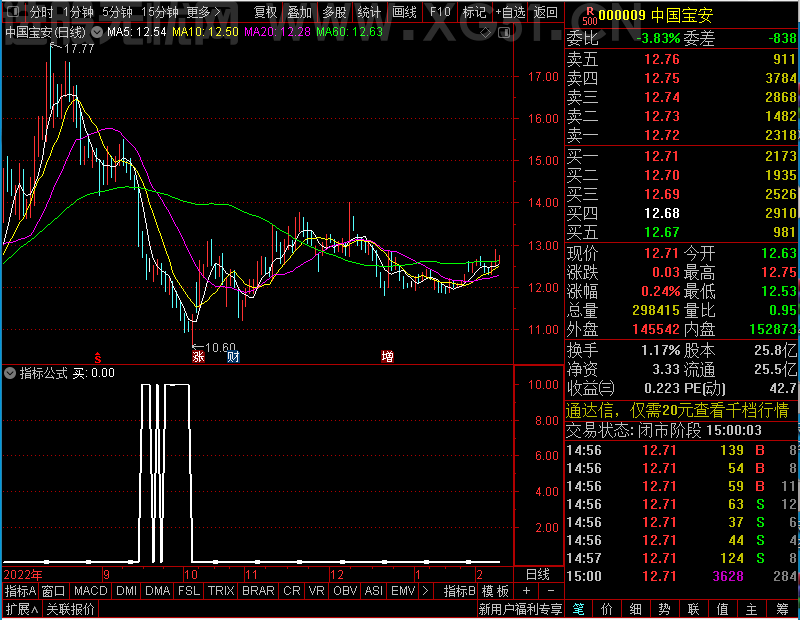Viewport: 800px width, 620px height.
Task: Click the MA60 indicator label
Action: (x=349, y=32)
